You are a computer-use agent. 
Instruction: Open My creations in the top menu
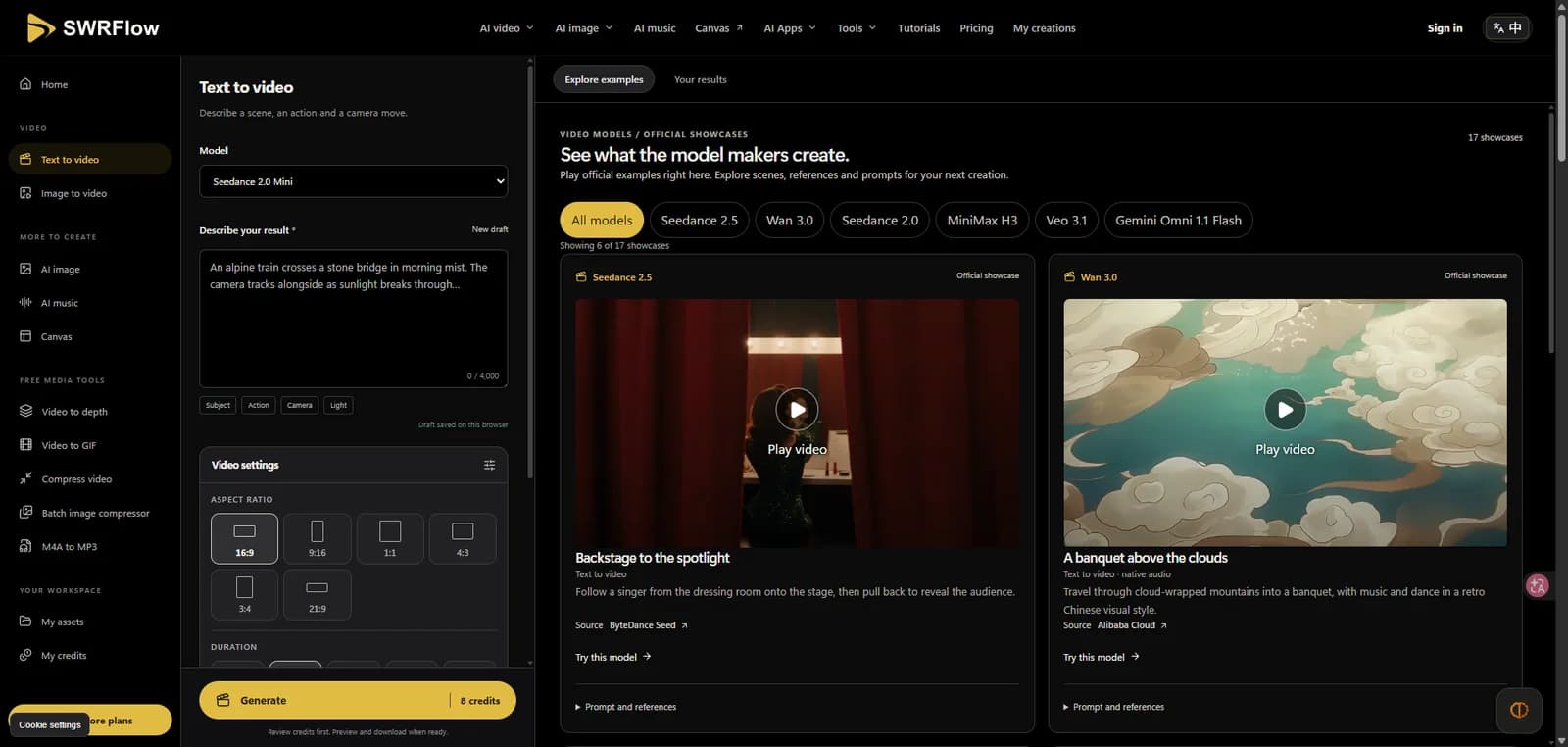(x=1044, y=28)
